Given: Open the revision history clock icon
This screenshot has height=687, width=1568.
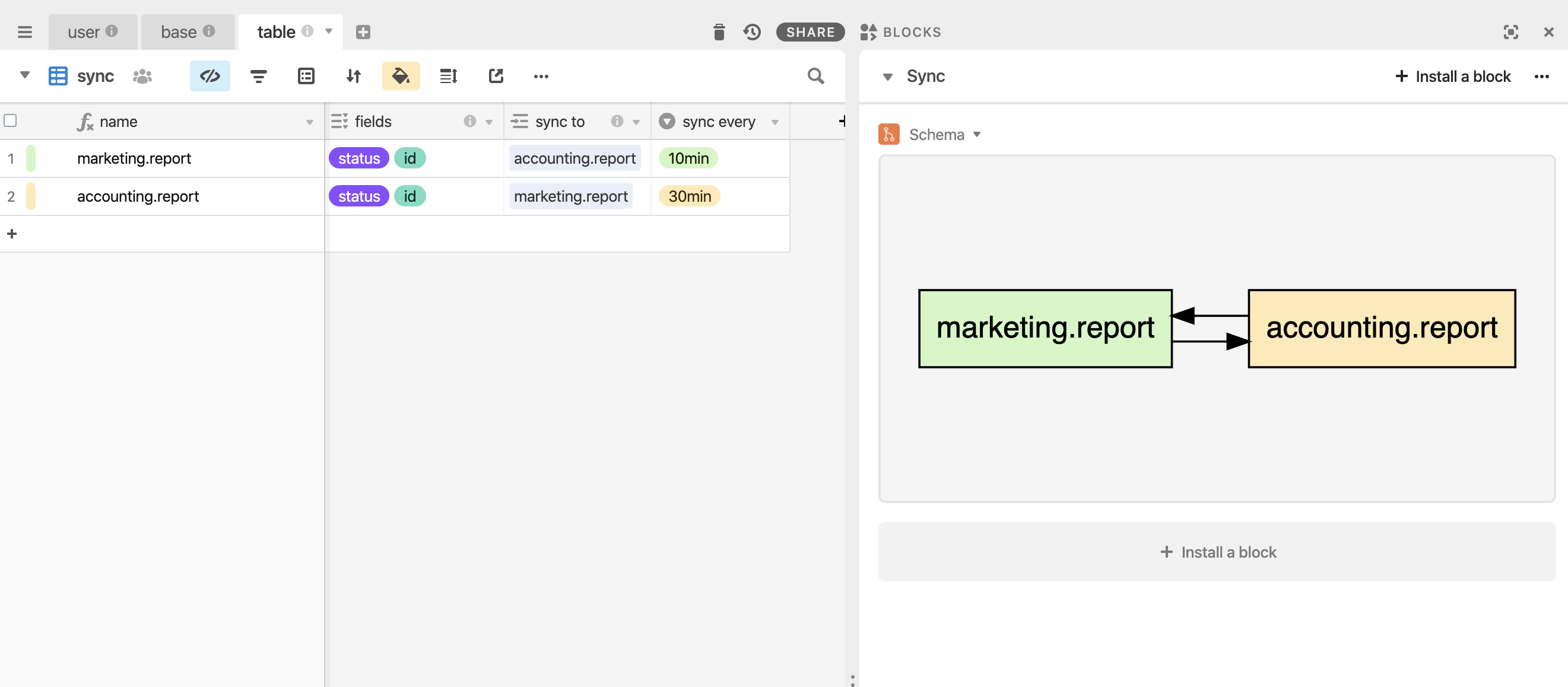Looking at the screenshot, I should coord(752,31).
